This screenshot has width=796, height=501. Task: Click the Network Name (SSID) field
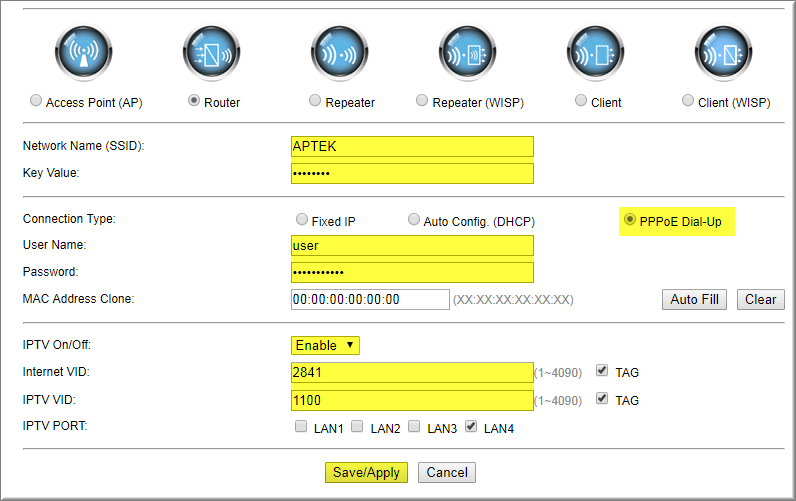(412, 147)
